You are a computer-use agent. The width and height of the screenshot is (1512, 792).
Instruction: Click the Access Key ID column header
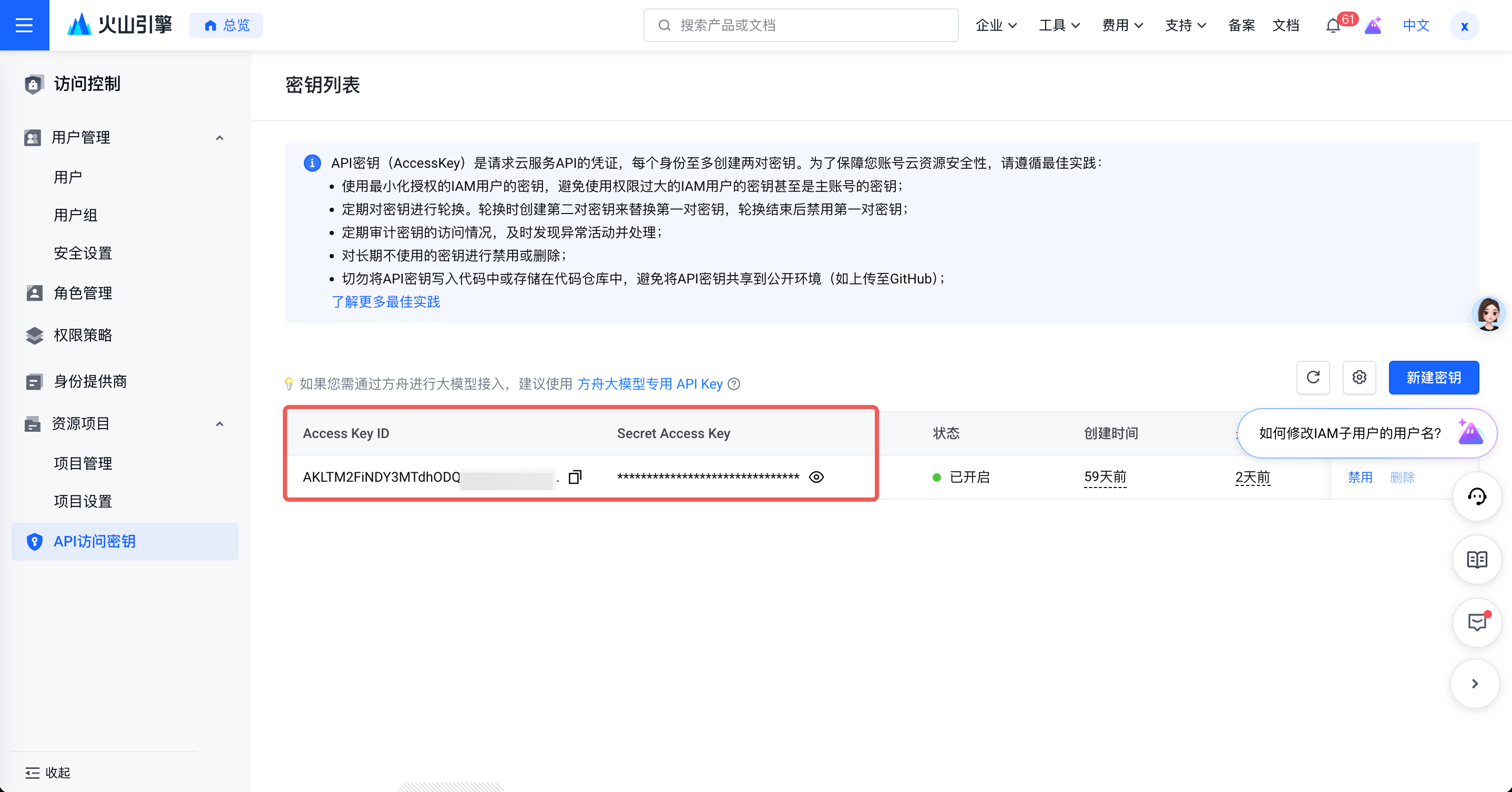[346, 433]
